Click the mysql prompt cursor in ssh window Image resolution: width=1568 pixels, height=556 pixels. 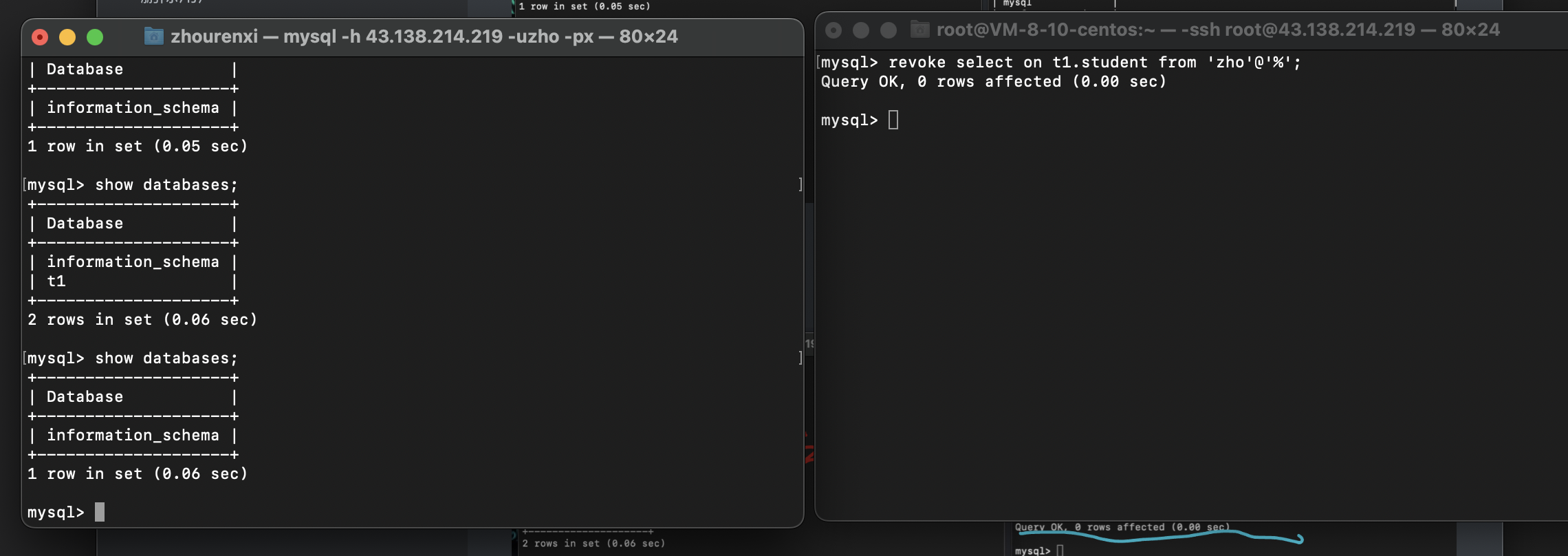(x=893, y=120)
